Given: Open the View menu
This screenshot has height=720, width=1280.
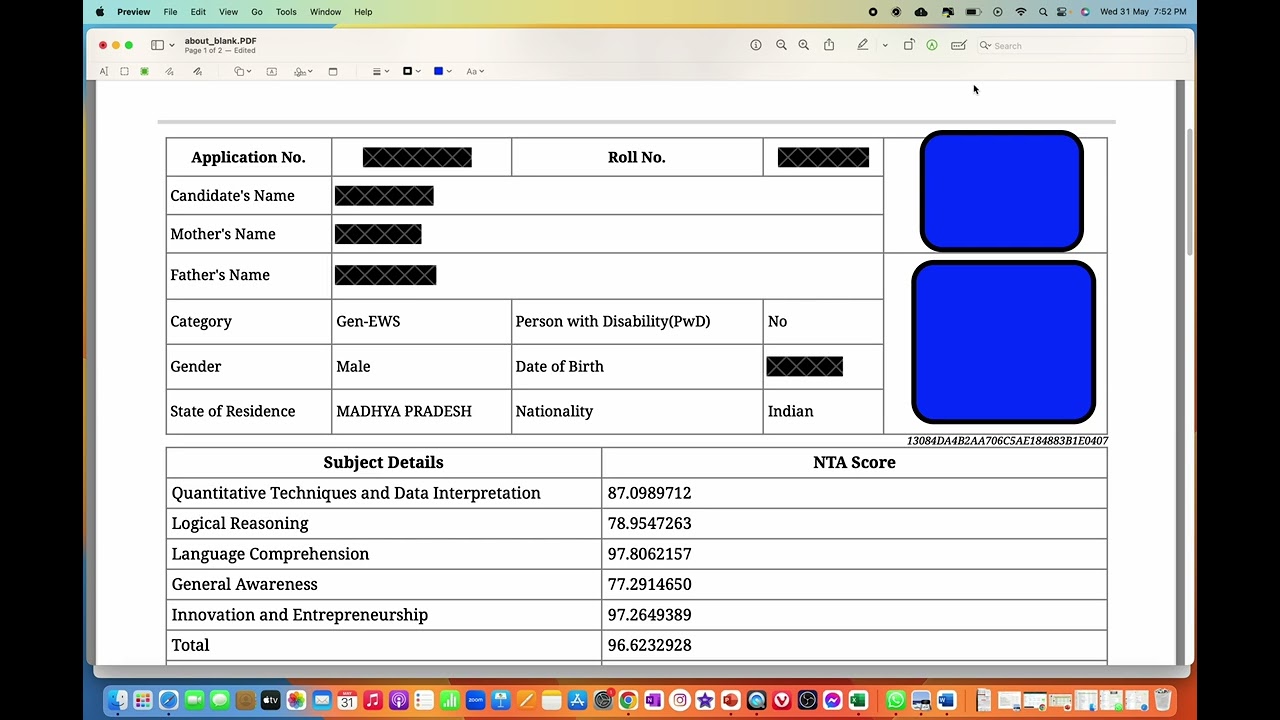Looking at the screenshot, I should point(228,12).
